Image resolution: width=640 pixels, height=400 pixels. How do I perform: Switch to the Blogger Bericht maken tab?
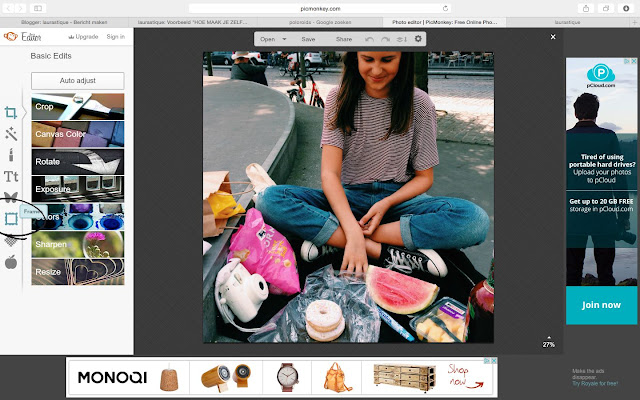tap(64, 22)
